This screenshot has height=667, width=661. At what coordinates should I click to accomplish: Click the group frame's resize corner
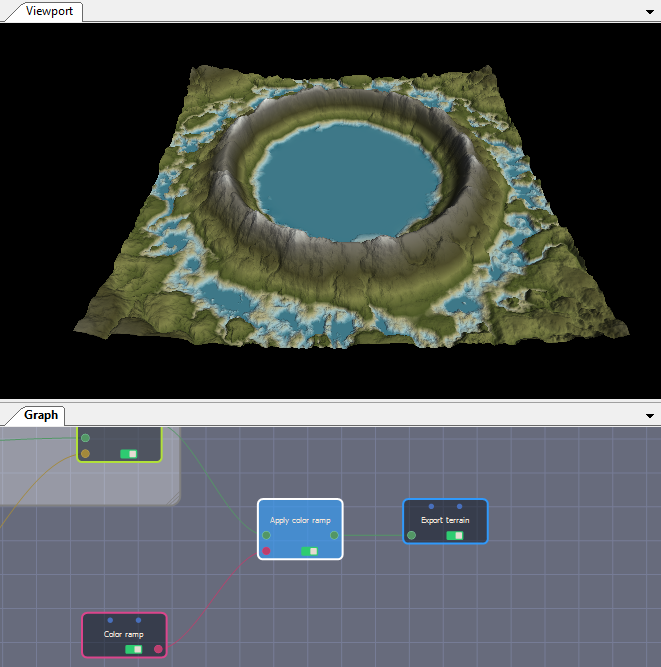pos(174,499)
